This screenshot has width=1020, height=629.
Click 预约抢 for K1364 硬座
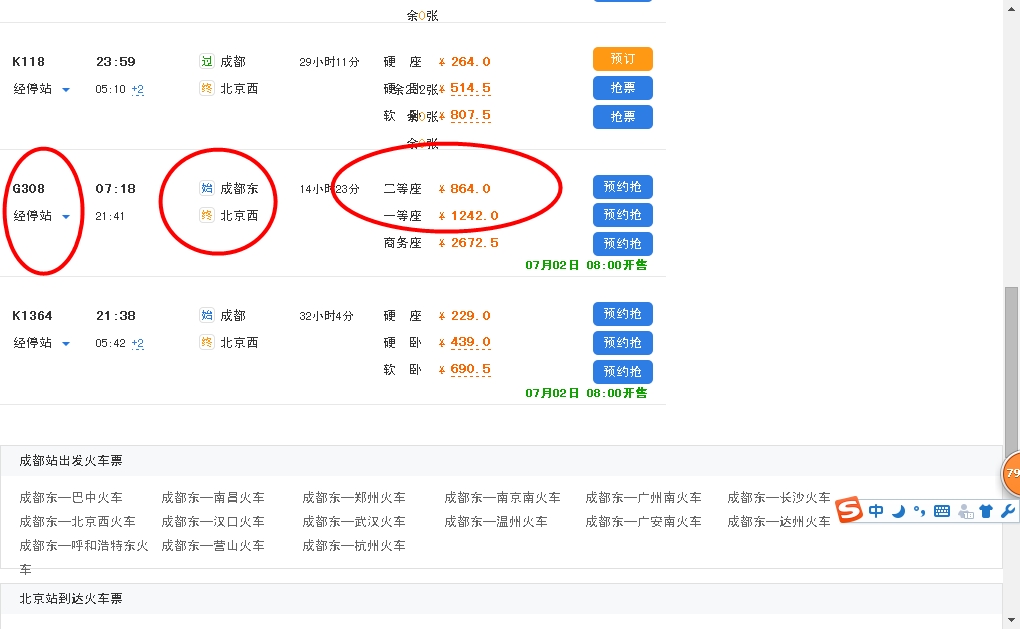click(623, 314)
